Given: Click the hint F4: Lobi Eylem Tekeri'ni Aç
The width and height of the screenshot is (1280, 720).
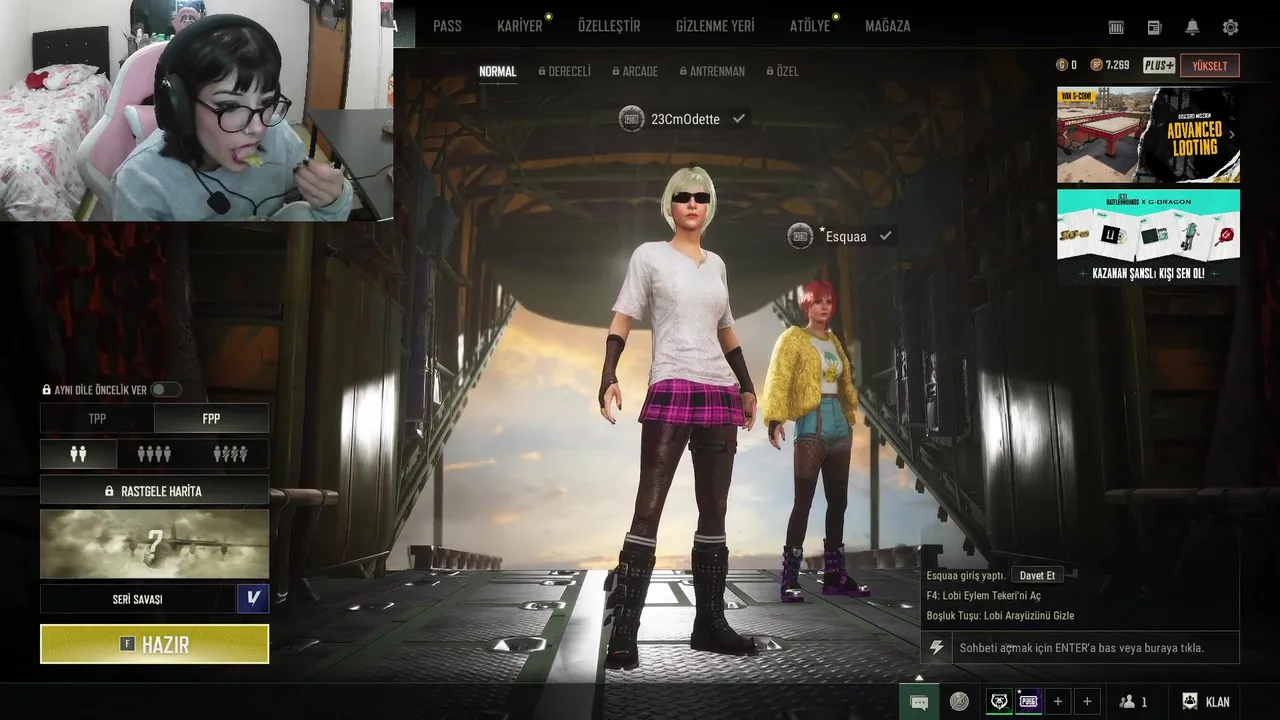Looking at the screenshot, I should [x=983, y=596].
